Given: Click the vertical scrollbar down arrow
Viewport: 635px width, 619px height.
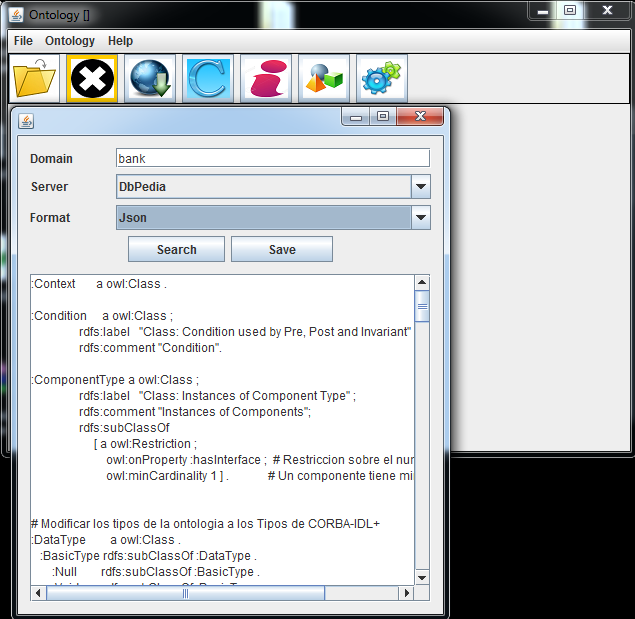Looking at the screenshot, I should point(422,578).
